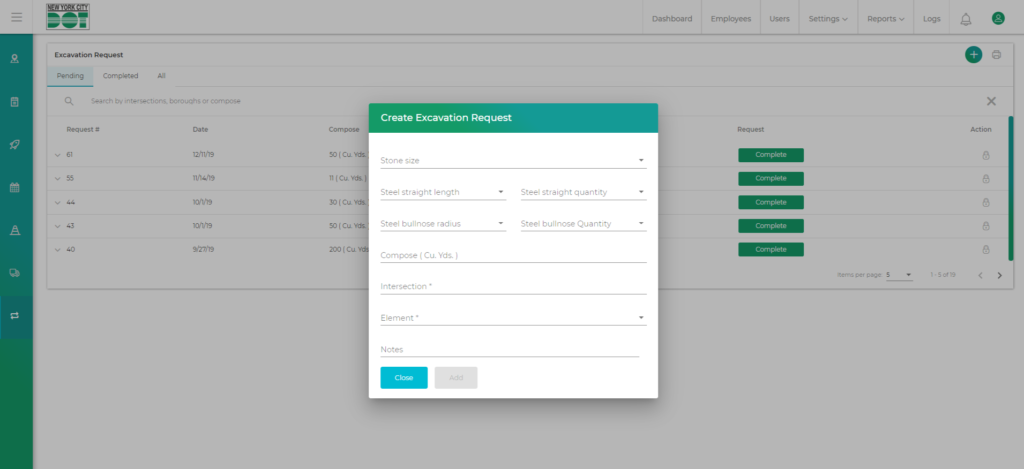
Task: Open the Stone size dropdown
Action: (x=512, y=160)
